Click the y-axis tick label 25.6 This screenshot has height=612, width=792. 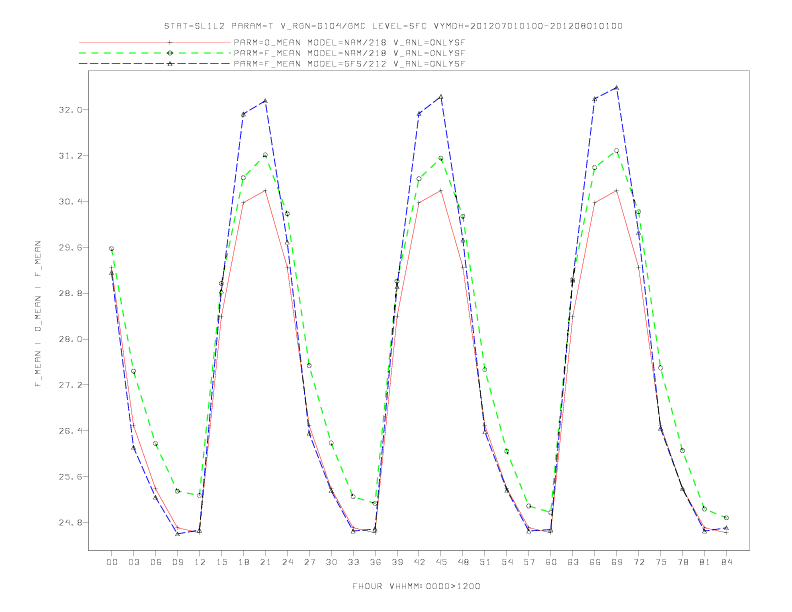(69, 477)
